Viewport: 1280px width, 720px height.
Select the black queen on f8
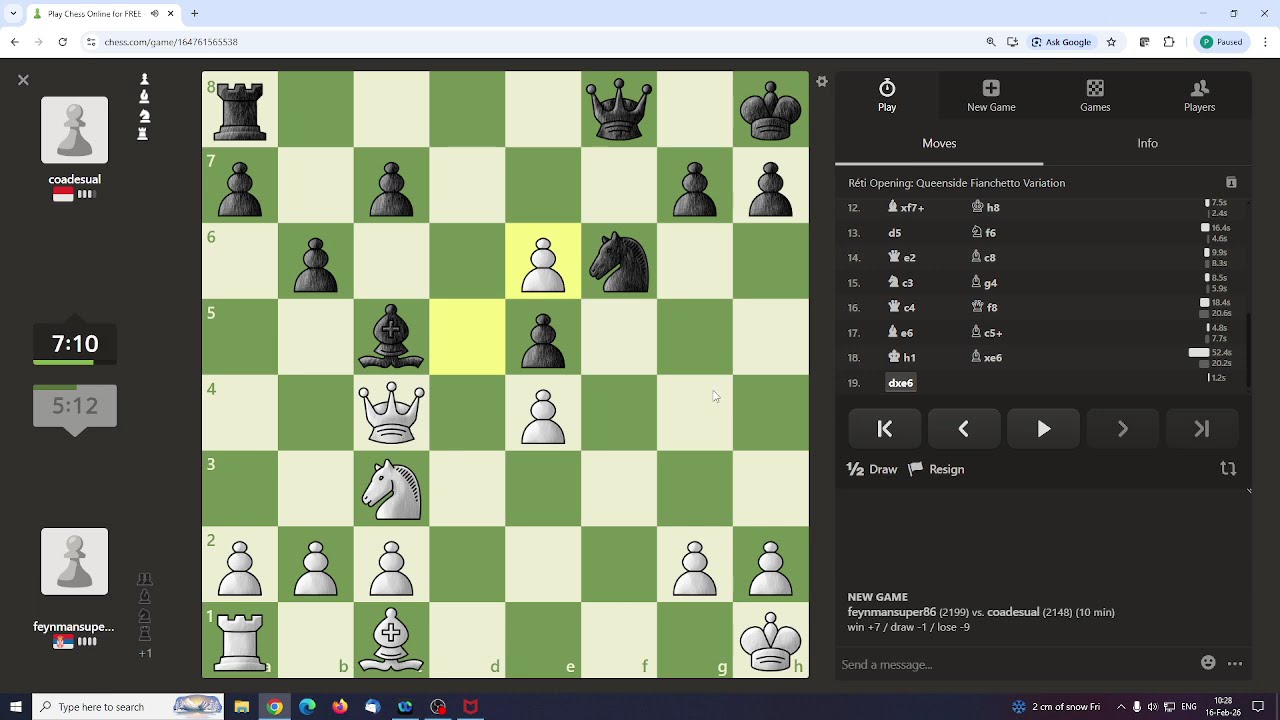[619, 109]
